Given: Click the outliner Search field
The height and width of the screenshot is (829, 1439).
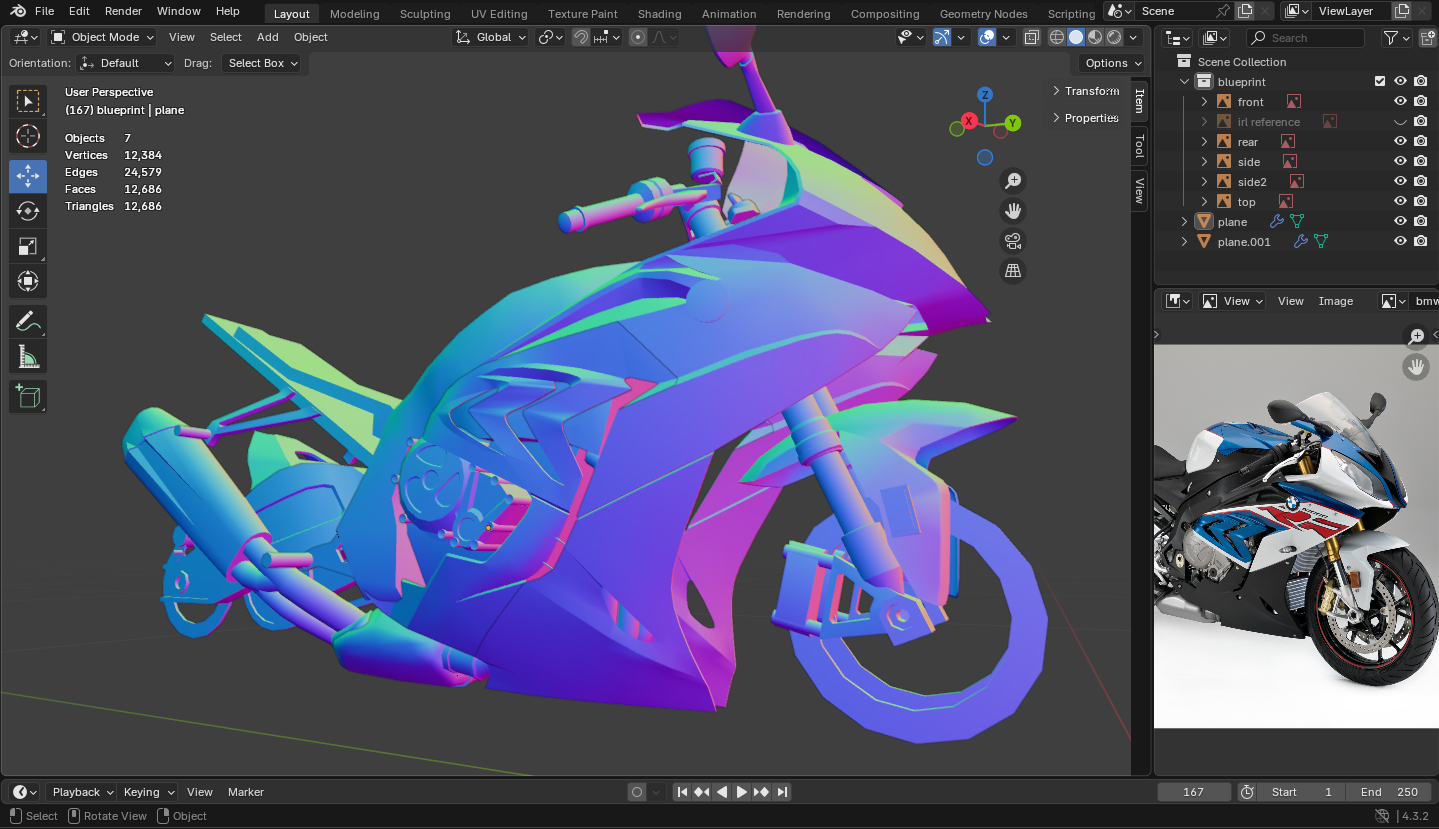Looking at the screenshot, I should coord(1305,38).
